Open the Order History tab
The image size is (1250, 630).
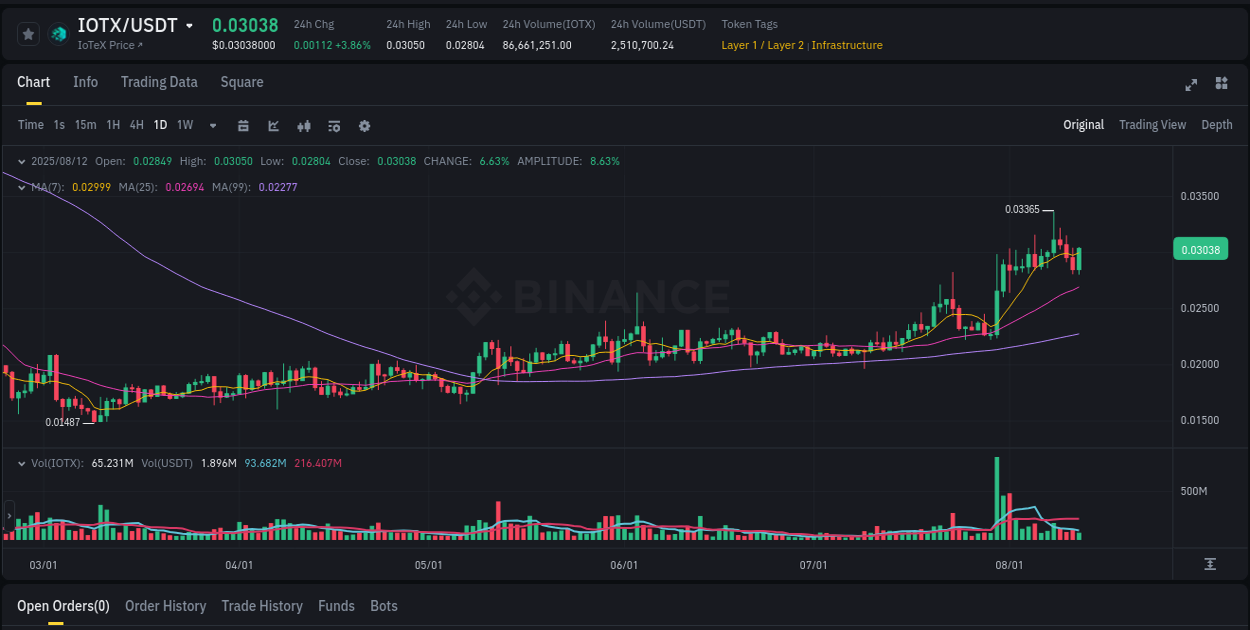(x=165, y=606)
